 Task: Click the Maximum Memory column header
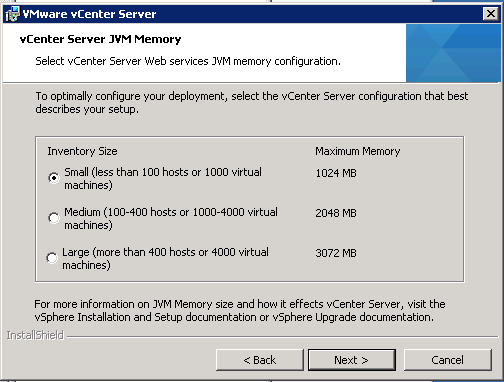point(358,151)
